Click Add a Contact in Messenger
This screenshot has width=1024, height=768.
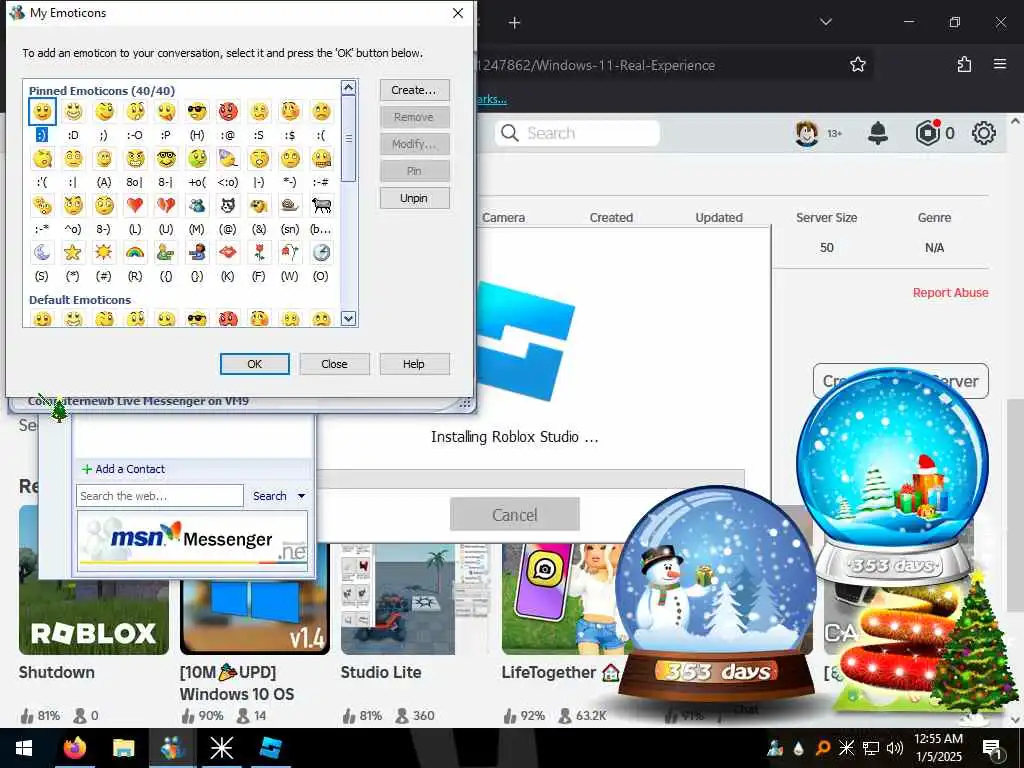click(x=123, y=469)
